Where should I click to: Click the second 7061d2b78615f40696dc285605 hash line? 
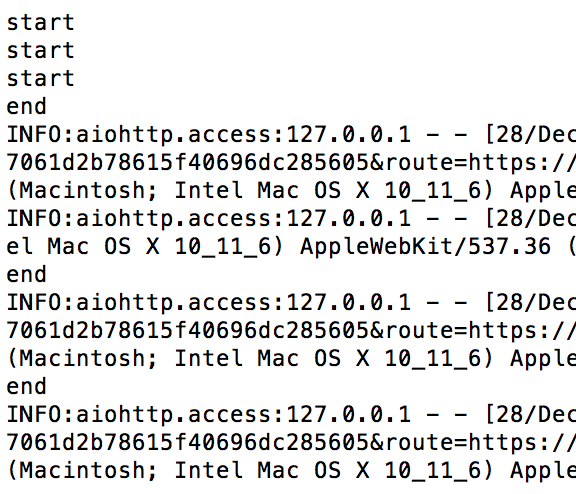[x=291, y=331]
